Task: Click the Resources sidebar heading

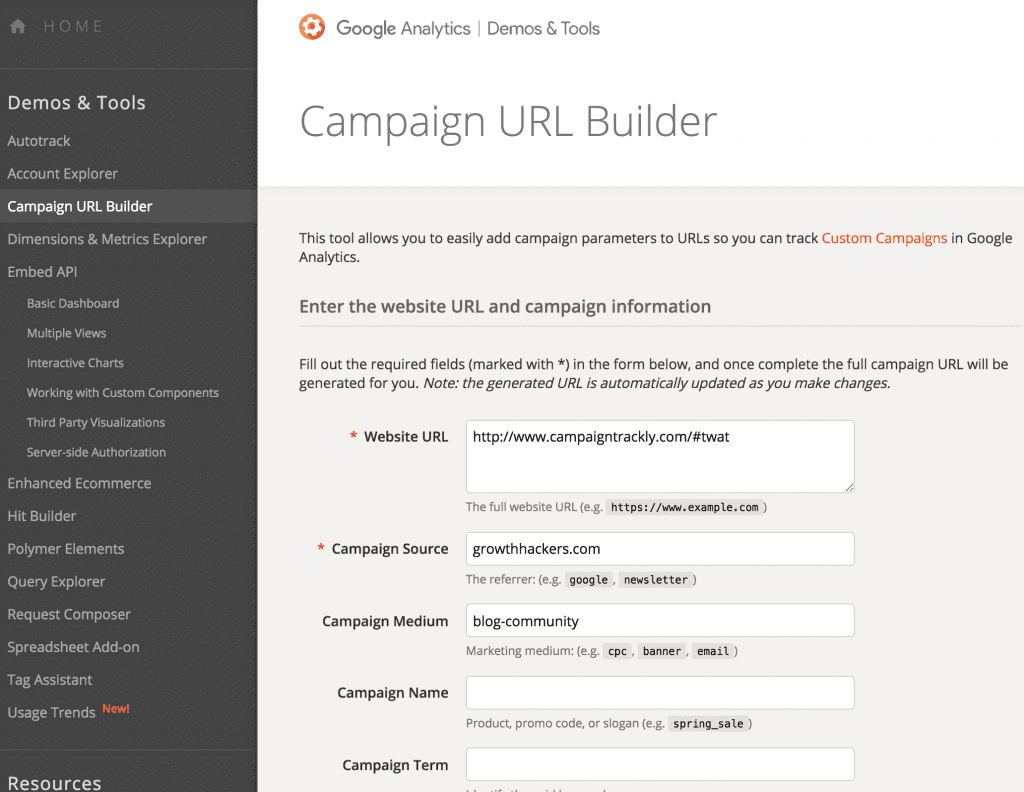Action: tap(54, 783)
